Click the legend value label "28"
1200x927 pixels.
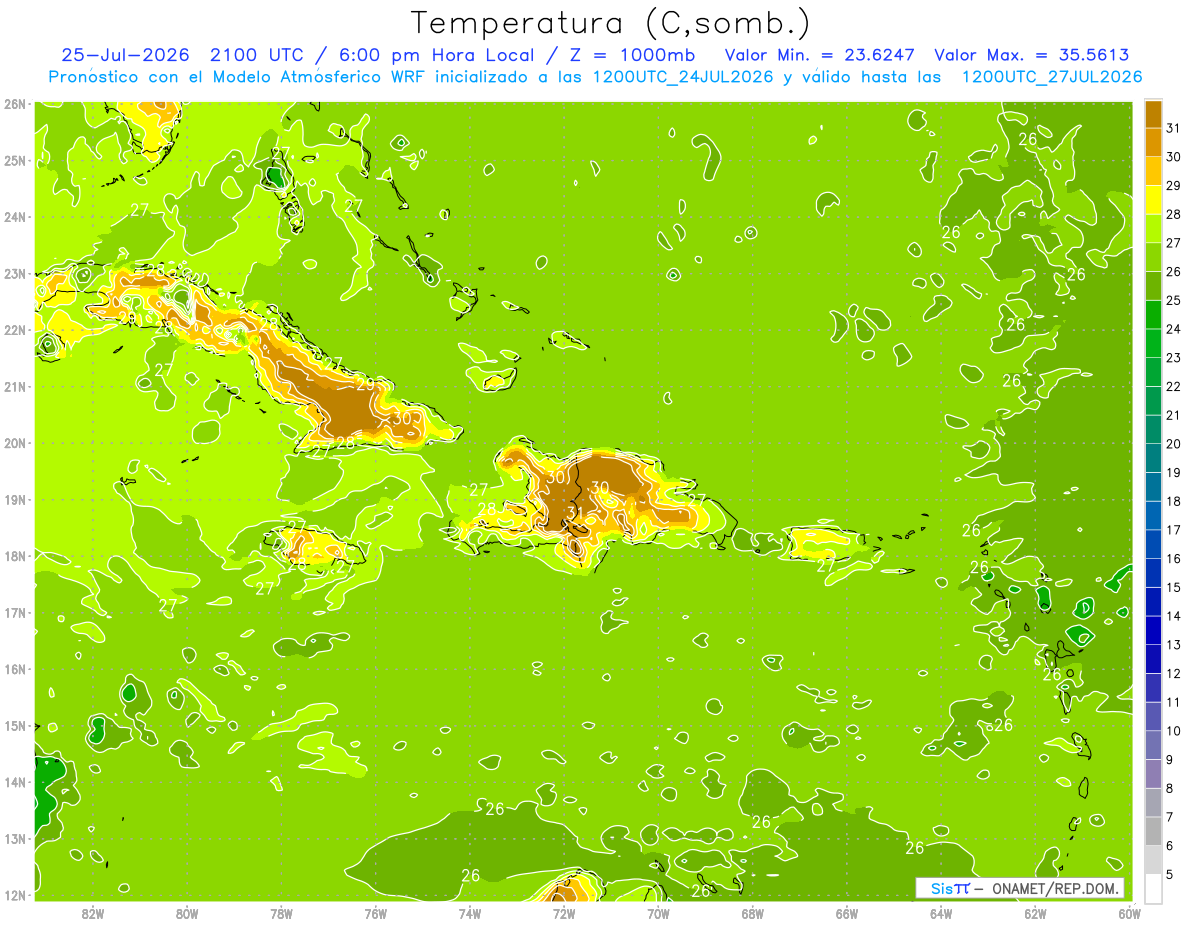coord(1173,214)
